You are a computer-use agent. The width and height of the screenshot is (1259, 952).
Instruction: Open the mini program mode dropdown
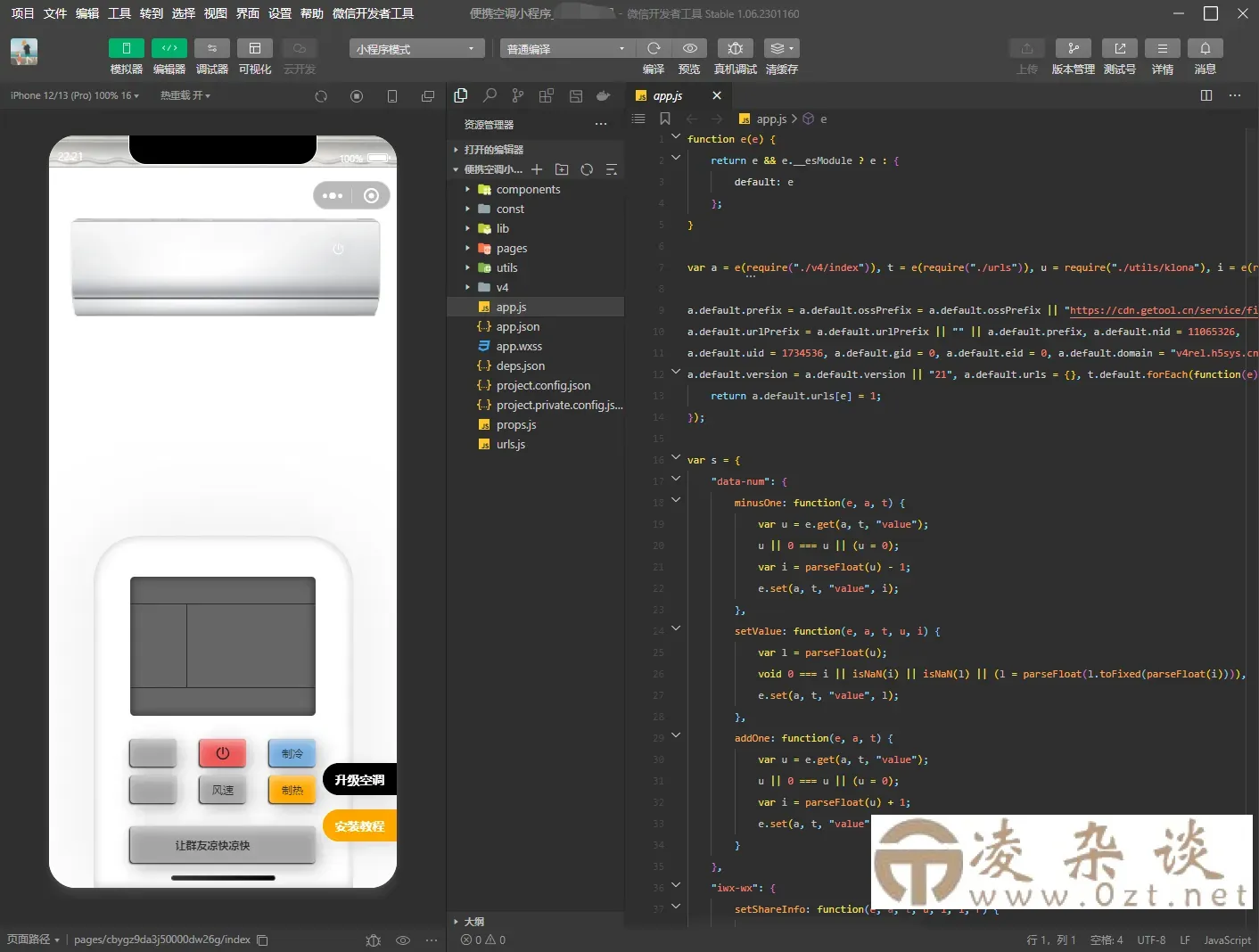pyautogui.click(x=416, y=49)
